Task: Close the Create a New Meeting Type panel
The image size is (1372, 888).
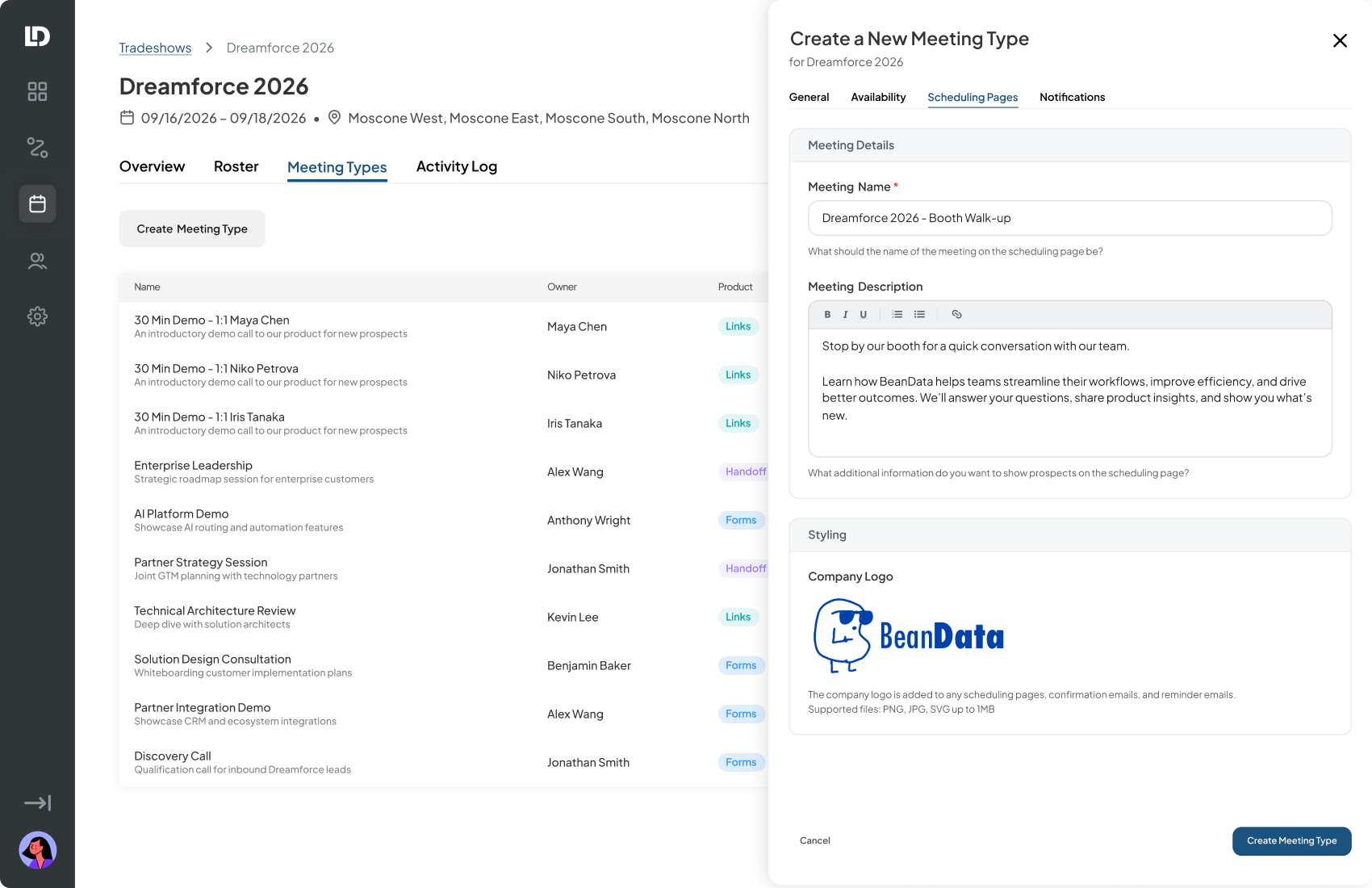Action: 1340,40
